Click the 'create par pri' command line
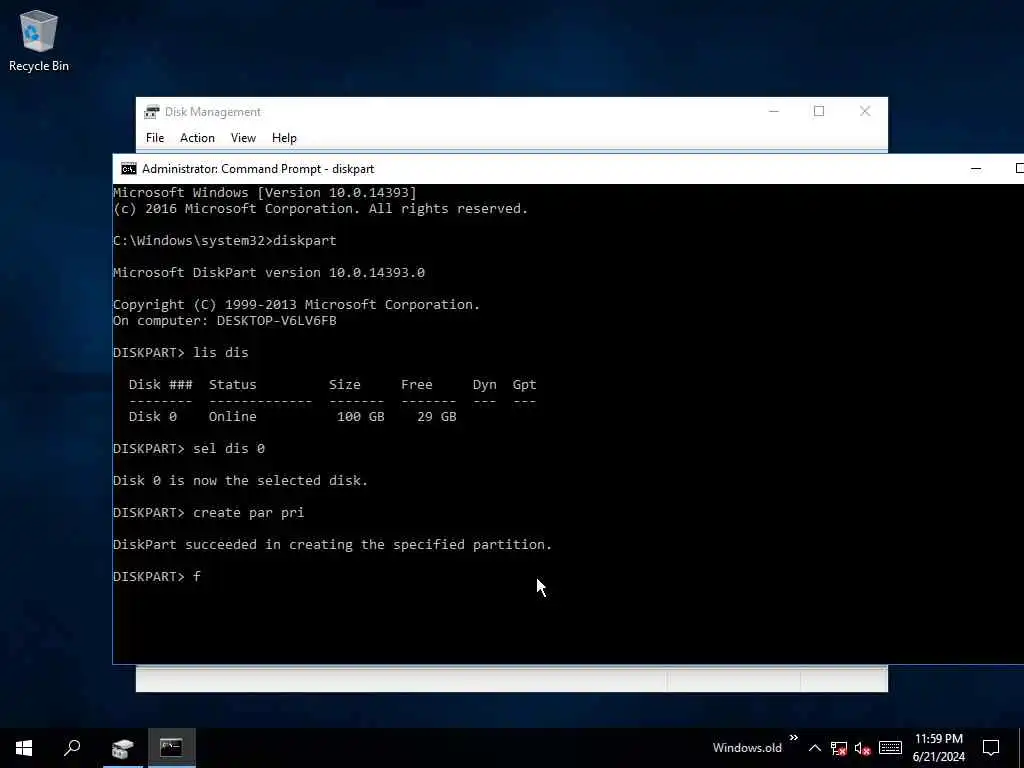The image size is (1024, 768). (208, 513)
